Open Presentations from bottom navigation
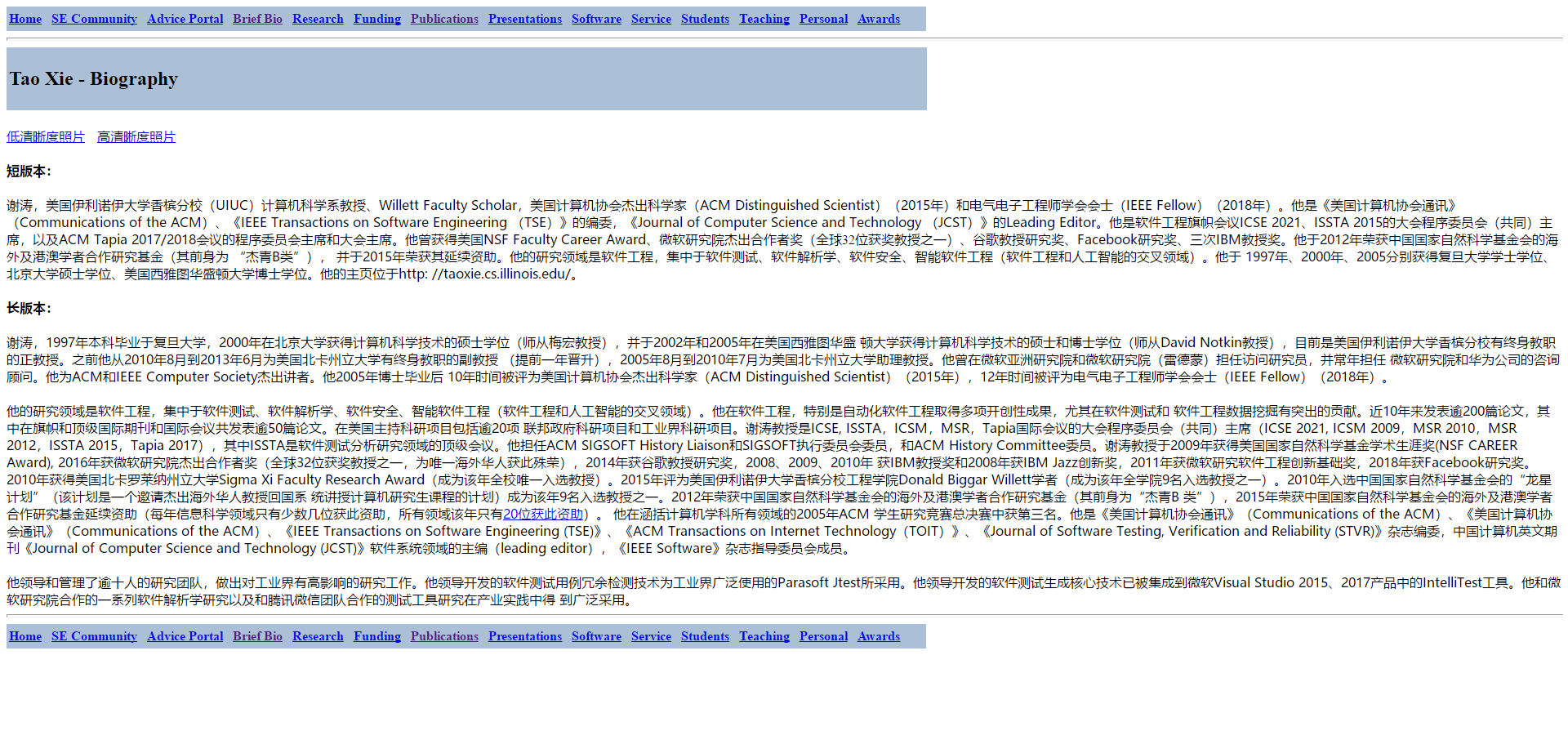 [525, 636]
